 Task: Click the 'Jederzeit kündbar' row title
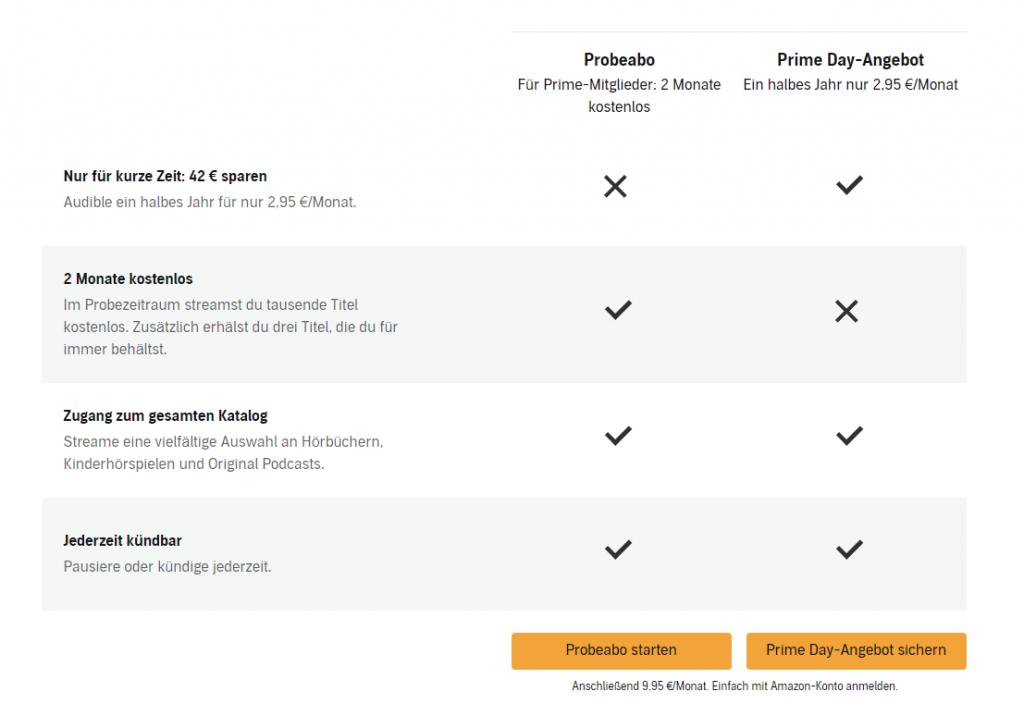pyautogui.click(x=122, y=540)
